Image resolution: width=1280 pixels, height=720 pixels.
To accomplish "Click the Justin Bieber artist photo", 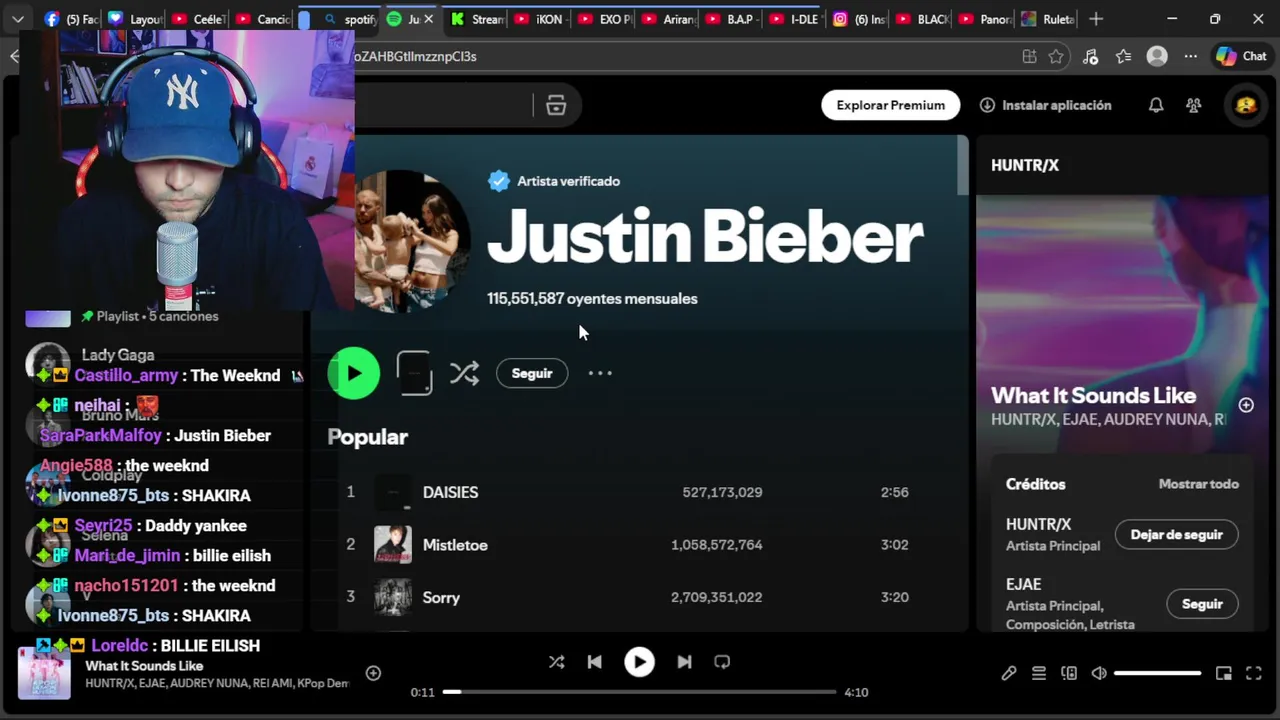I will point(412,240).
